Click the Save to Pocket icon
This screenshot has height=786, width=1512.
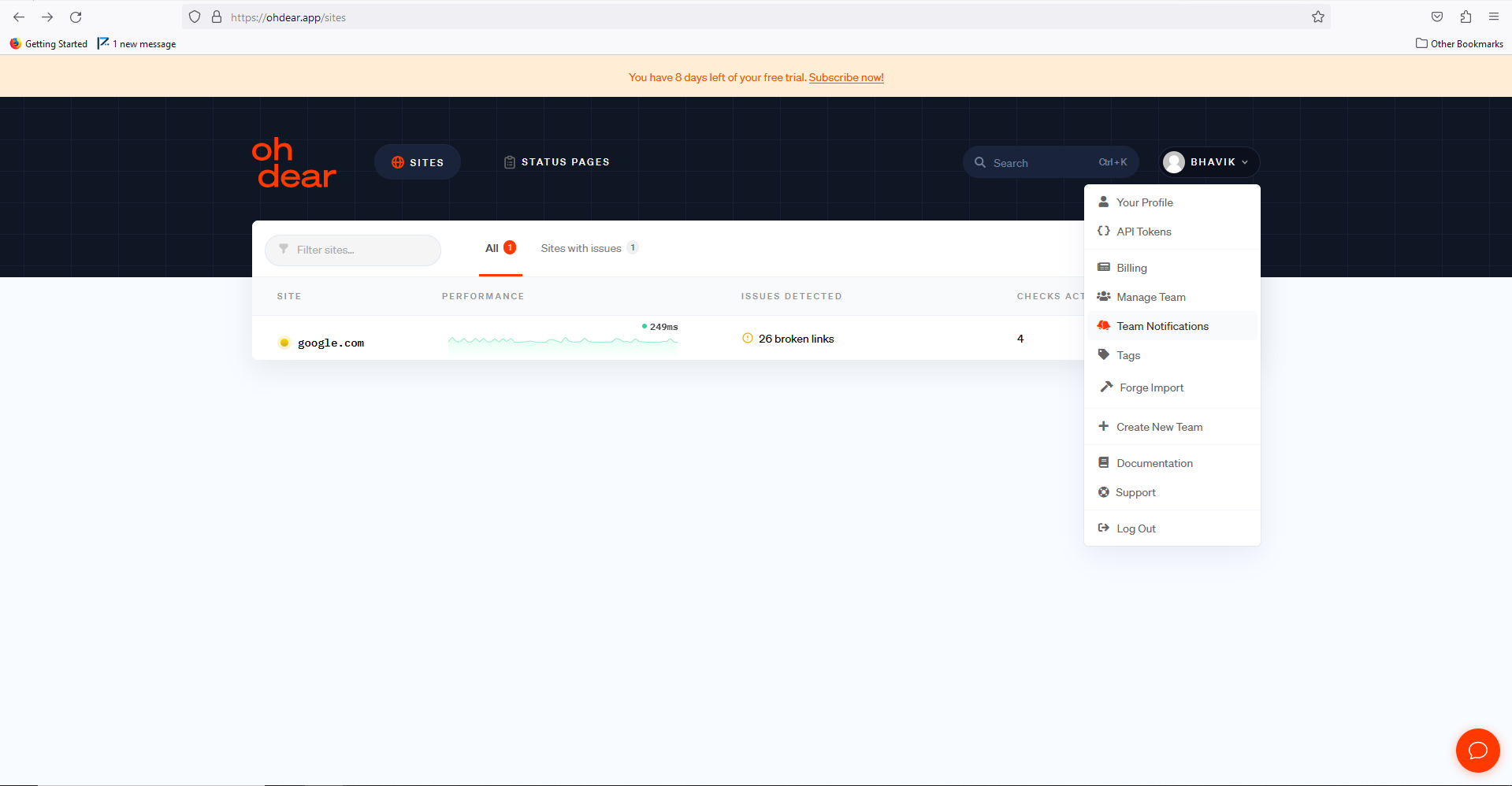[1437, 17]
